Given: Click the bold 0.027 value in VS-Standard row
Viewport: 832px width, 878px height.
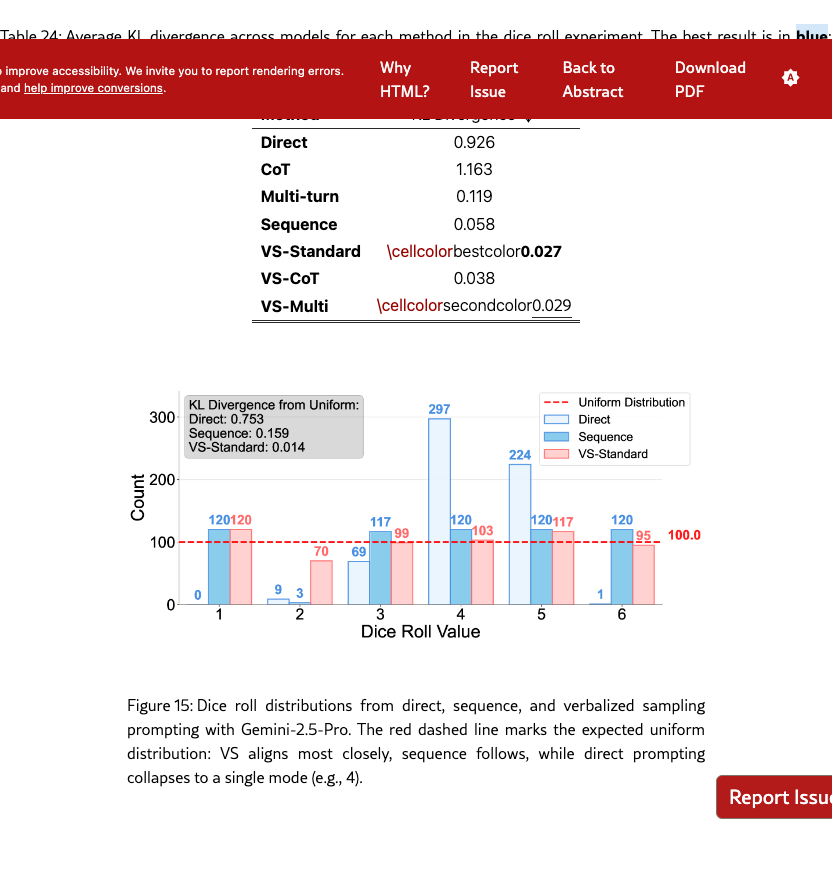Looking at the screenshot, I should [541, 251].
